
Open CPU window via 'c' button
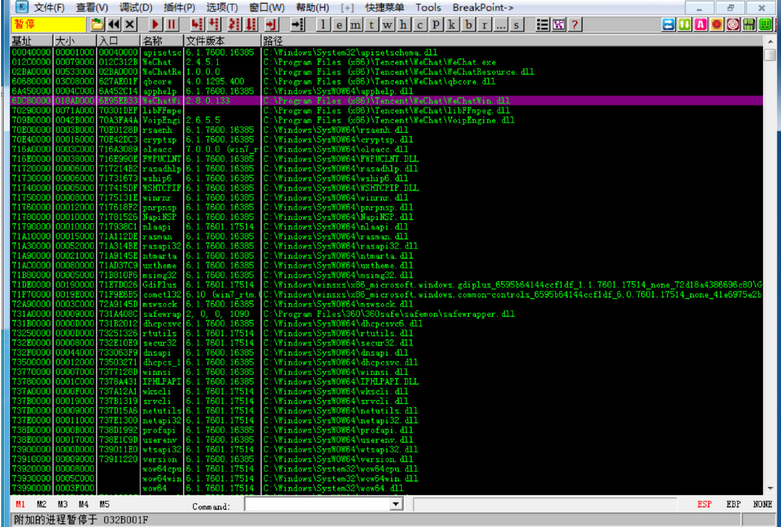point(420,24)
